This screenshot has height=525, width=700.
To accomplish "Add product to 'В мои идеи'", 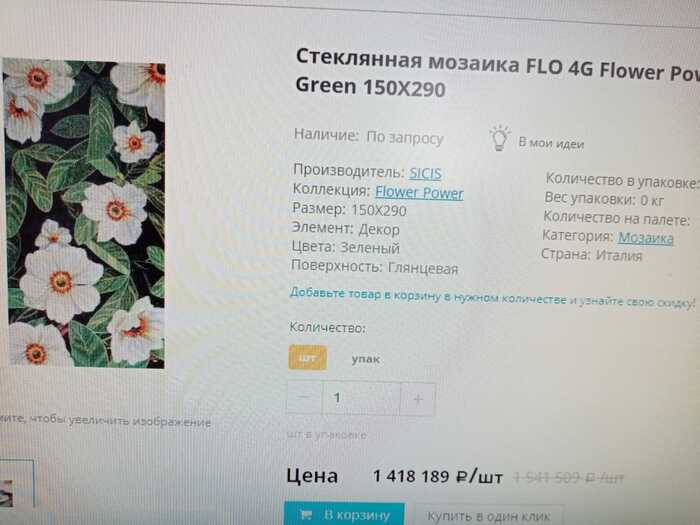I will click(551, 143).
